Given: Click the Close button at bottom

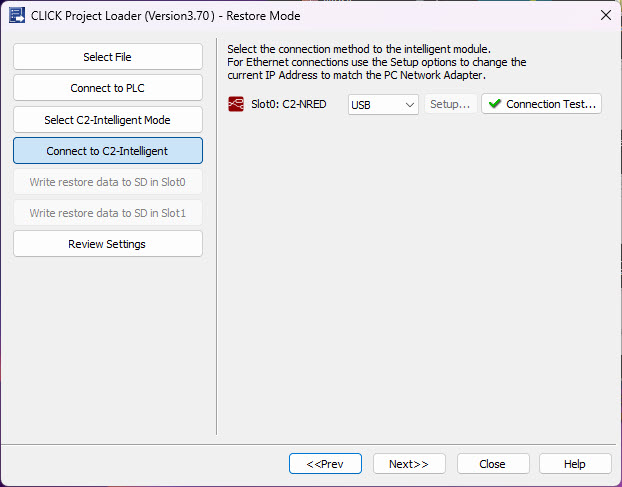Looking at the screenshot, I should (x=493, y=464).
